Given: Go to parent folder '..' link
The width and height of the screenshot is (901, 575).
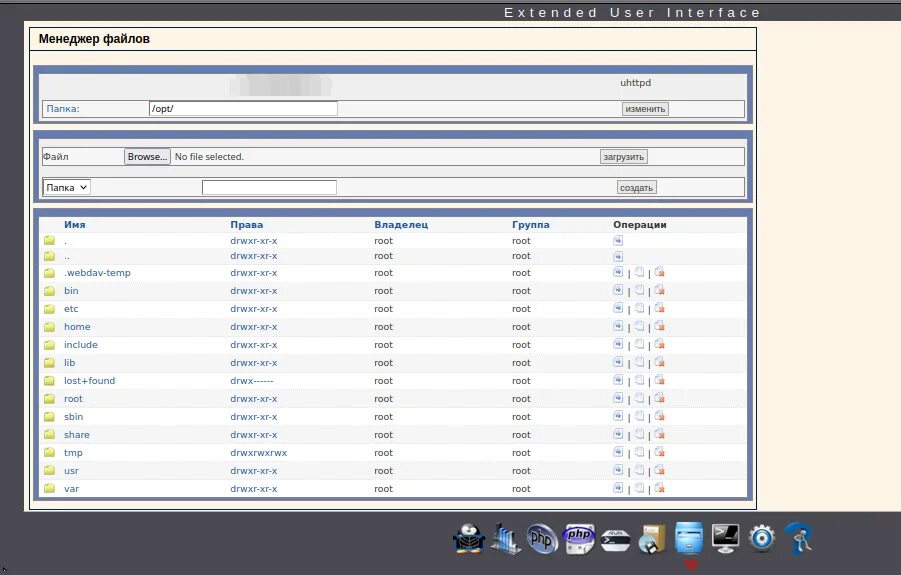Looking at the screenshot, I should (x=67, y=256).
